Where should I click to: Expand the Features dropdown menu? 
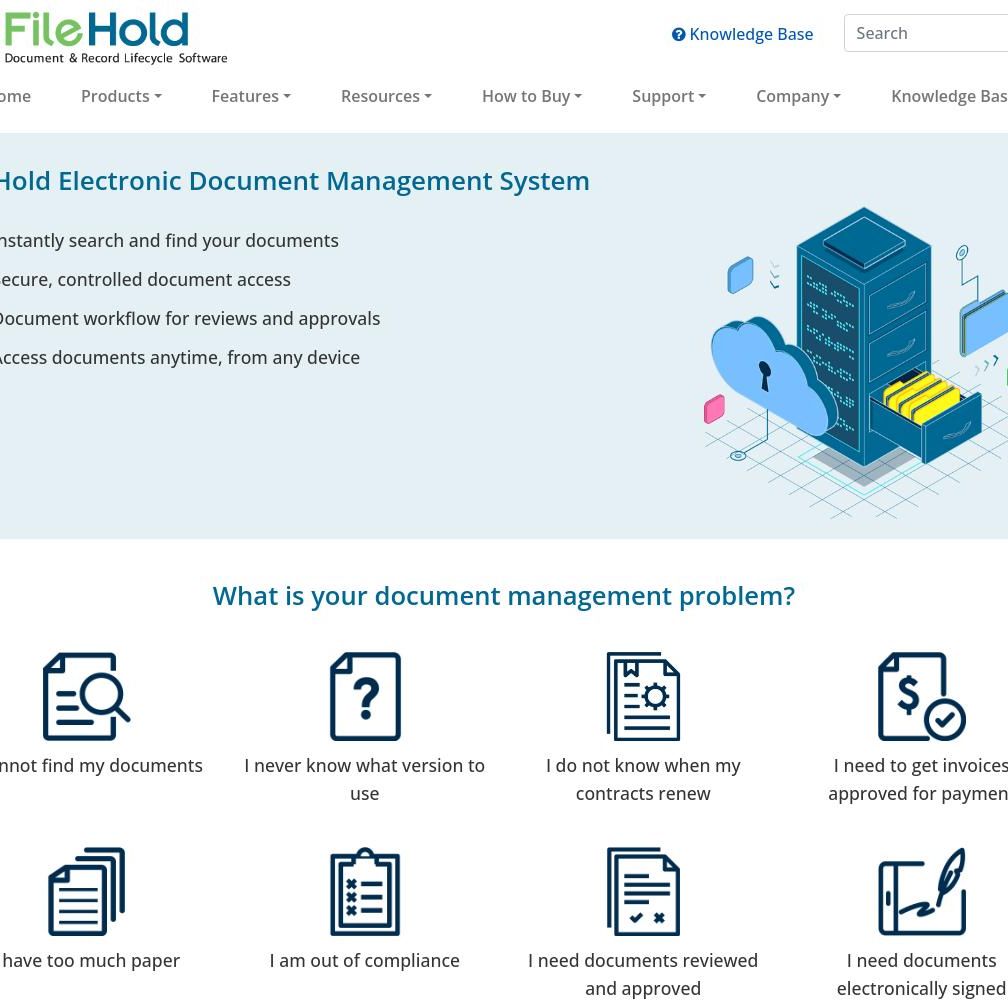pos(251,96)
